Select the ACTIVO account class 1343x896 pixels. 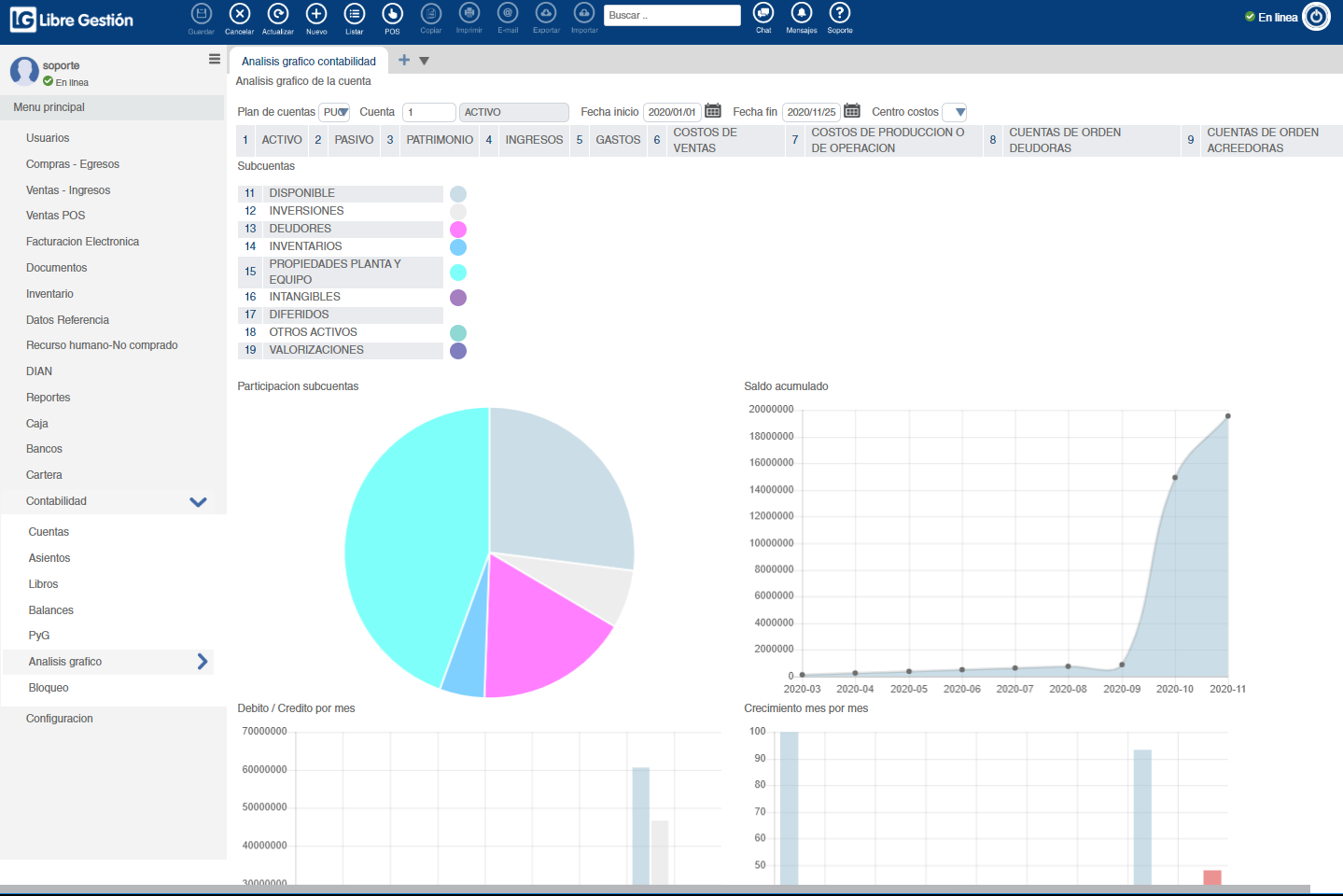282,140
